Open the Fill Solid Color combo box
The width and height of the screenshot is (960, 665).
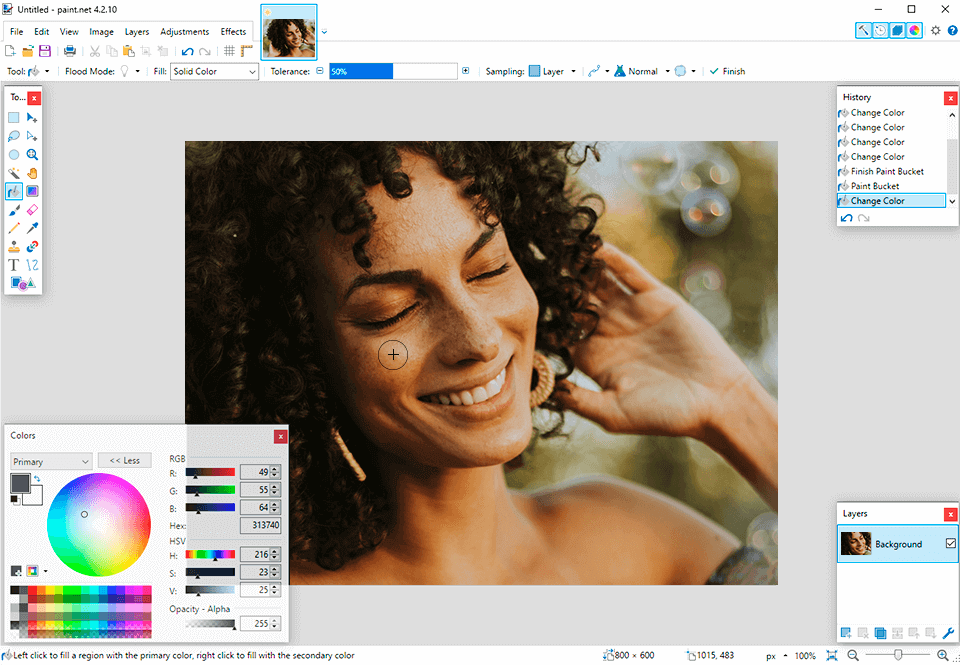[x=214, y=71]
